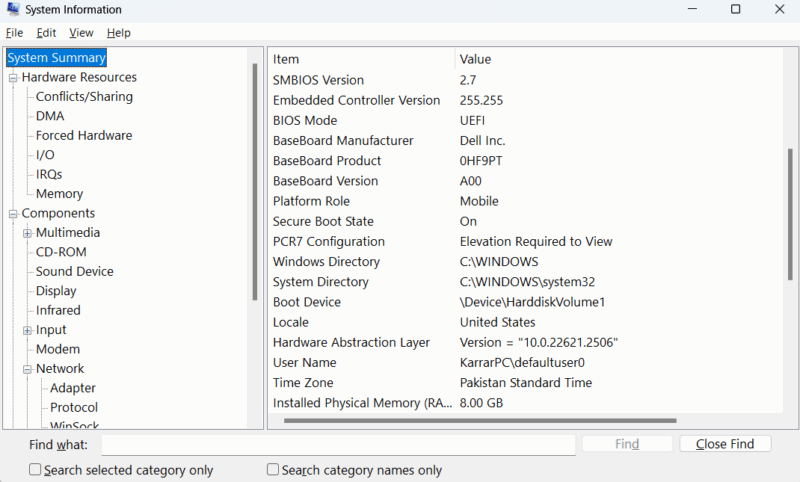This screenshot has width=800, height=482.
Task: Minimize the System Information window
Action: pos(692,9)
